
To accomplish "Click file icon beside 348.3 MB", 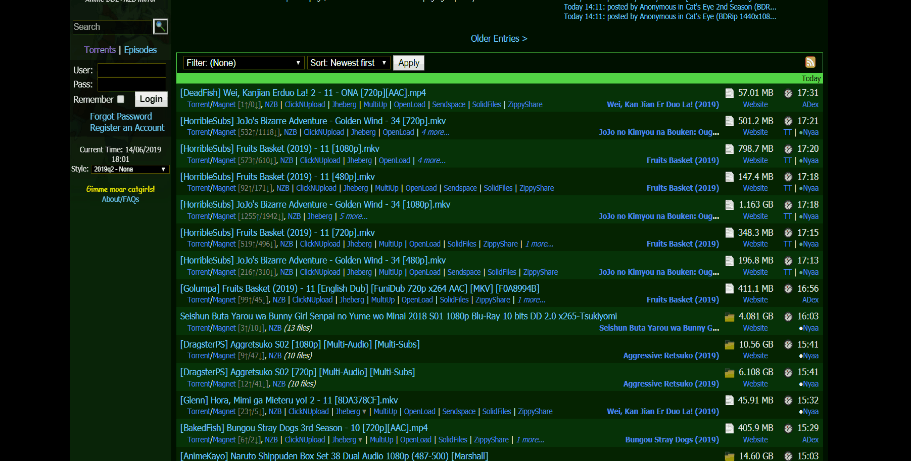I will (x=729, y=233).
